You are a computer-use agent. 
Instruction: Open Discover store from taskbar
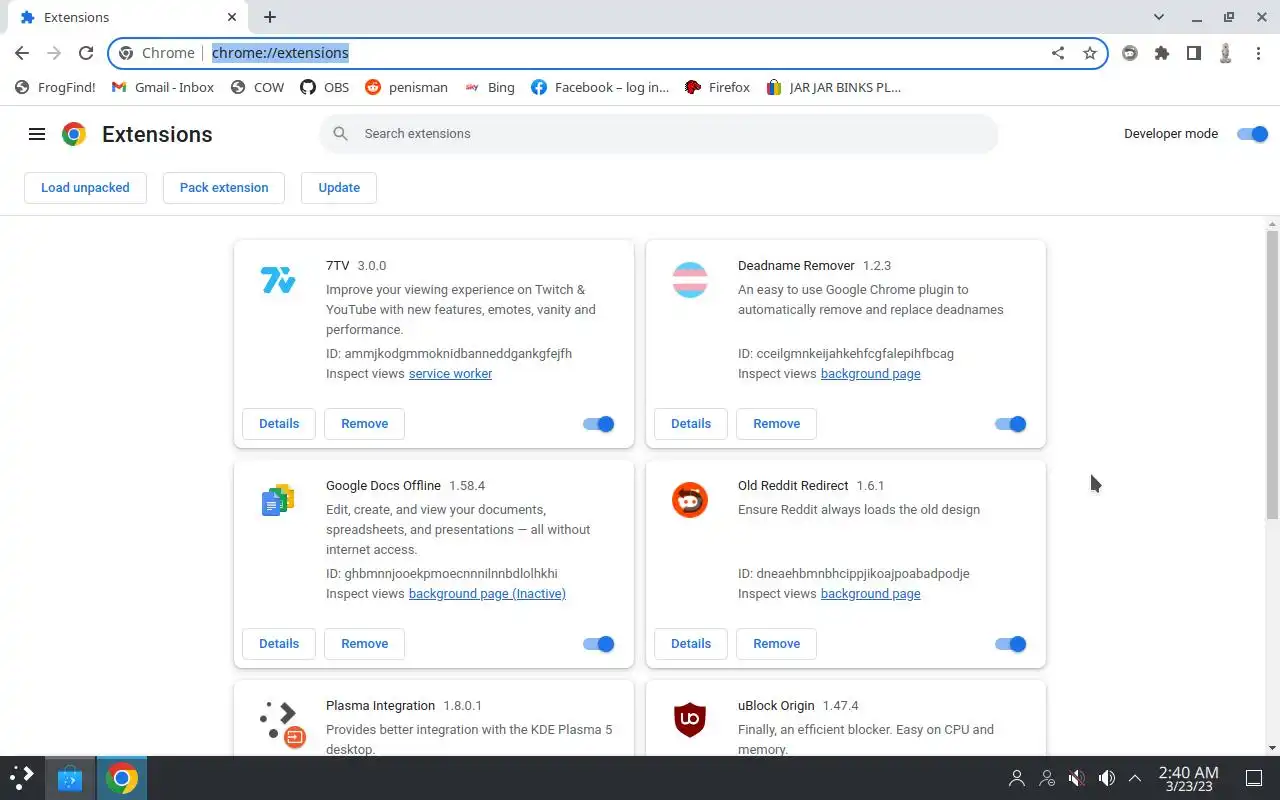click(70, 778)
